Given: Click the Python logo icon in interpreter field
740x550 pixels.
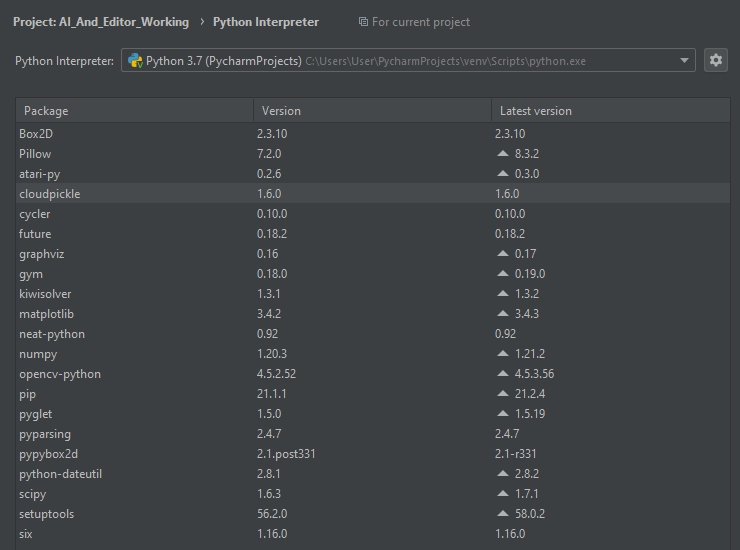Looking at the screenshot, I should [134, 61].
